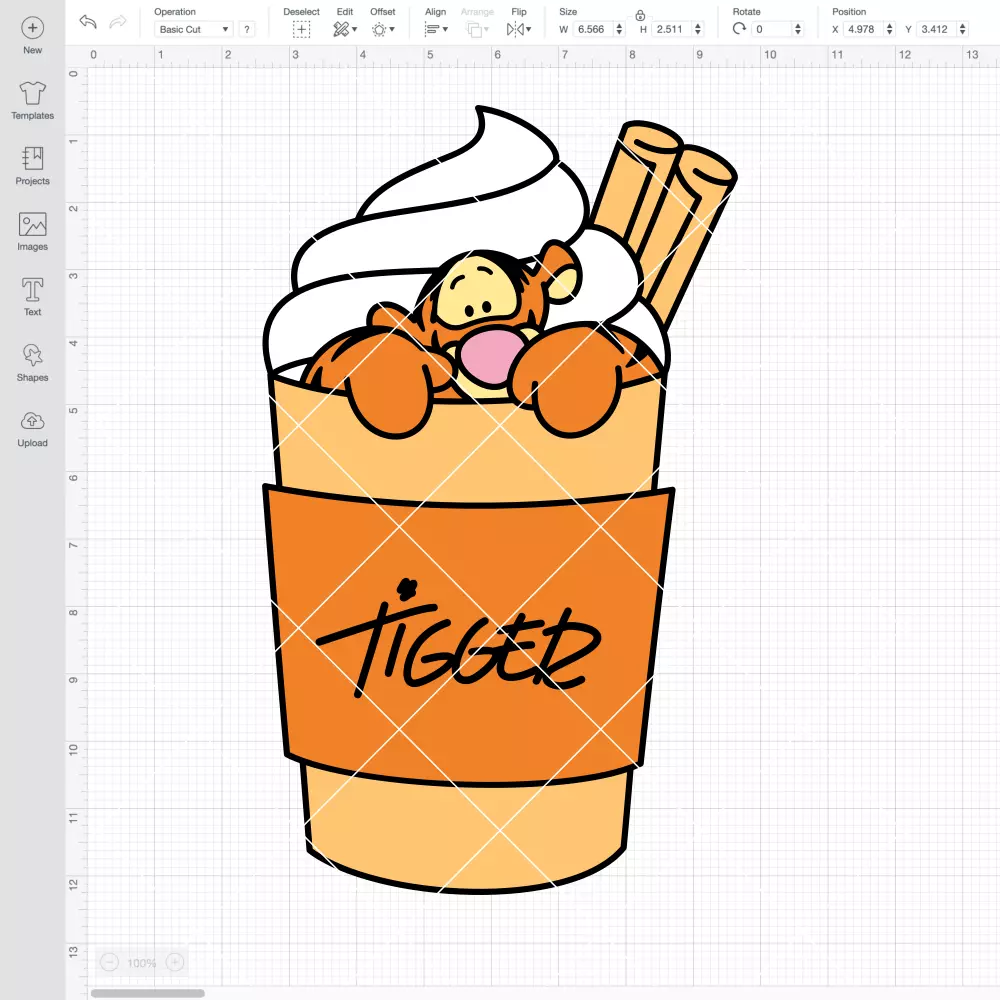Click the width W size field
This screenshot has height=1000, width=1000.
(x=592, y=29)
